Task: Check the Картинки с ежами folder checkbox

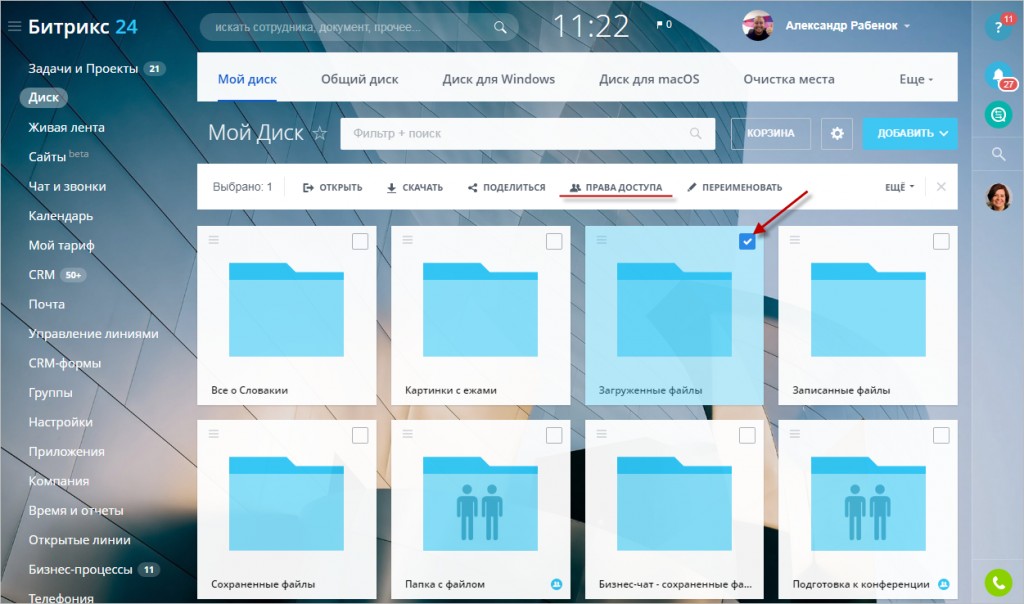Action: pos(554,242)
